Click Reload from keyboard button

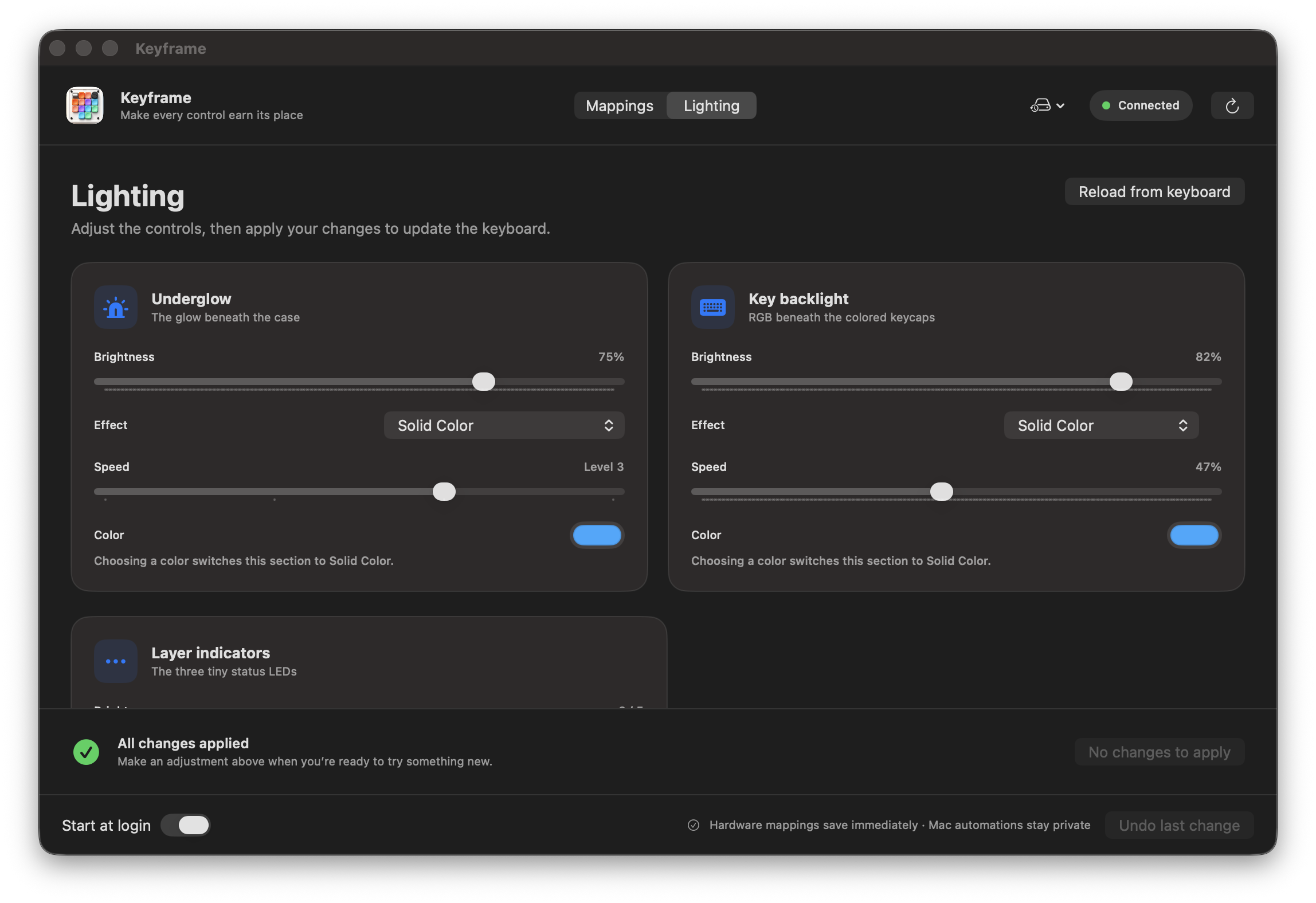click(1154, 191)
